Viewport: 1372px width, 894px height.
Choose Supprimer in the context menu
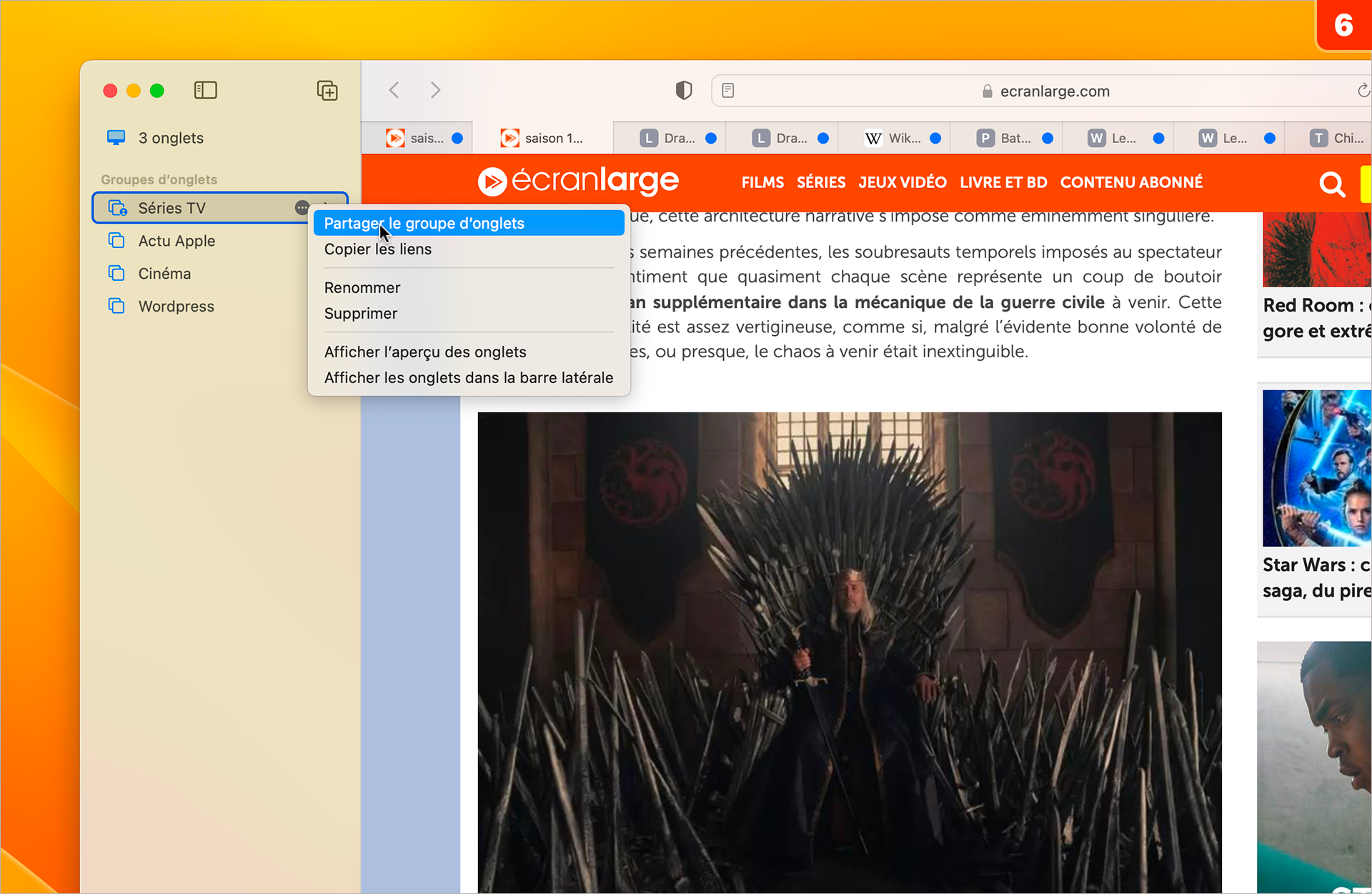[361, 314]
